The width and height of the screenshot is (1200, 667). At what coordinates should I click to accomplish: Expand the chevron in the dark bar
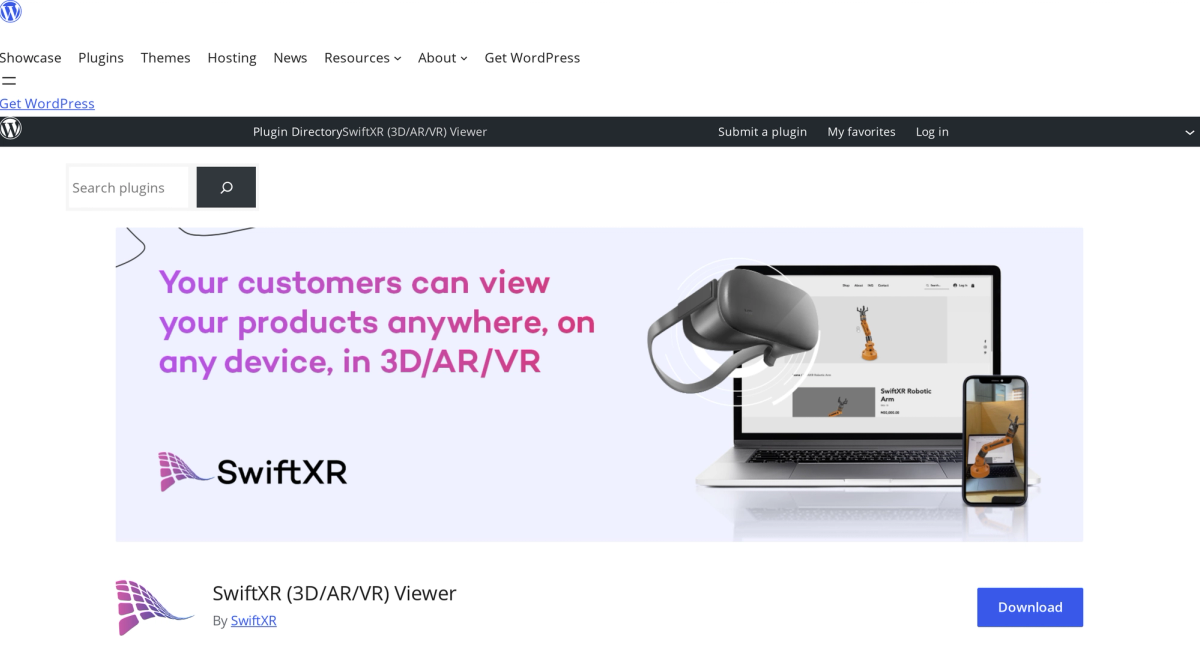(x=1190, y=132)
